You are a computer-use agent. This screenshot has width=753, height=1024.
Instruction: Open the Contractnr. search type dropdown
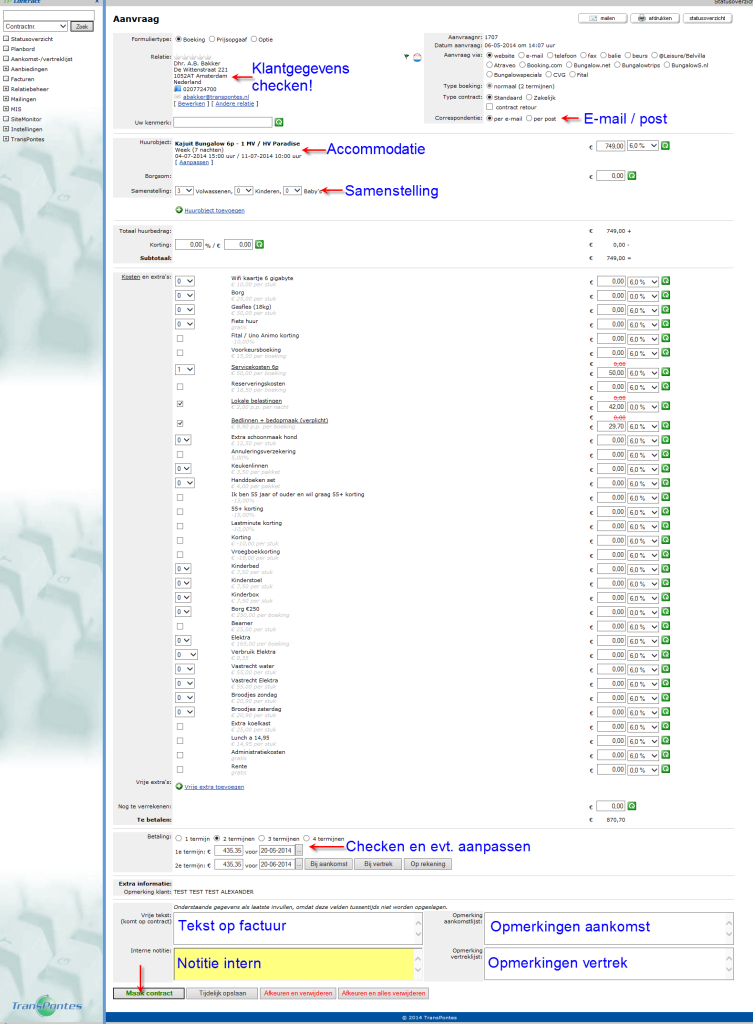(36, 26)
